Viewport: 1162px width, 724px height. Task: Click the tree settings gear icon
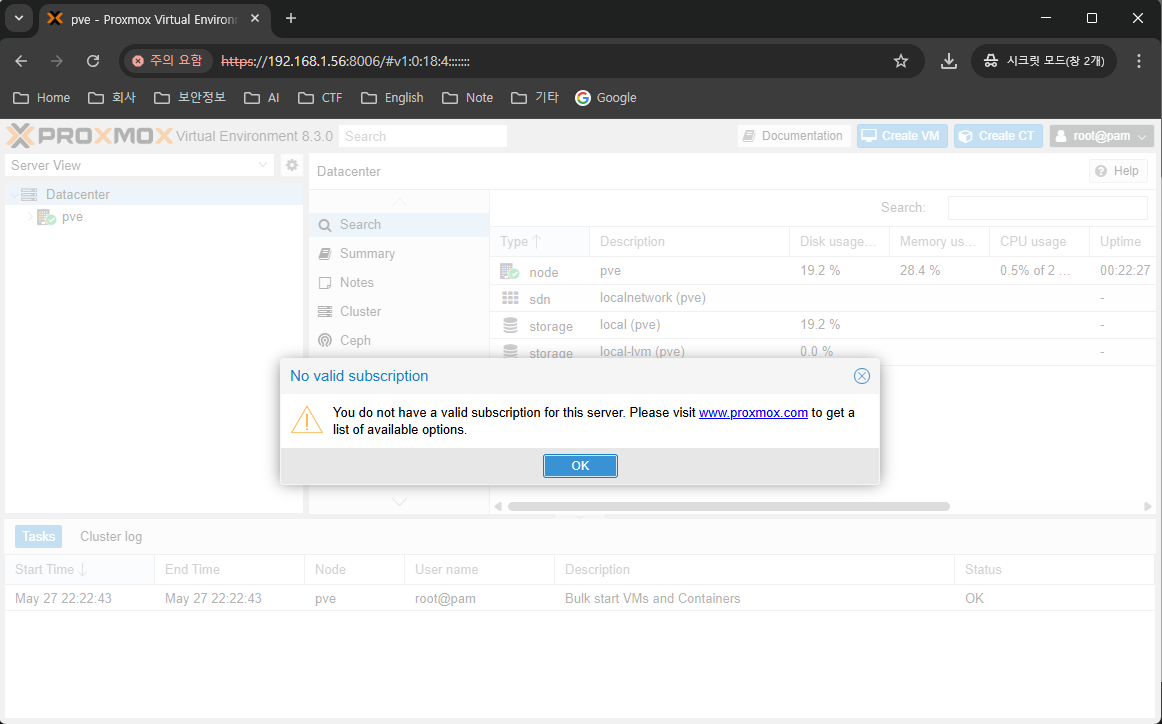[292, 165]
